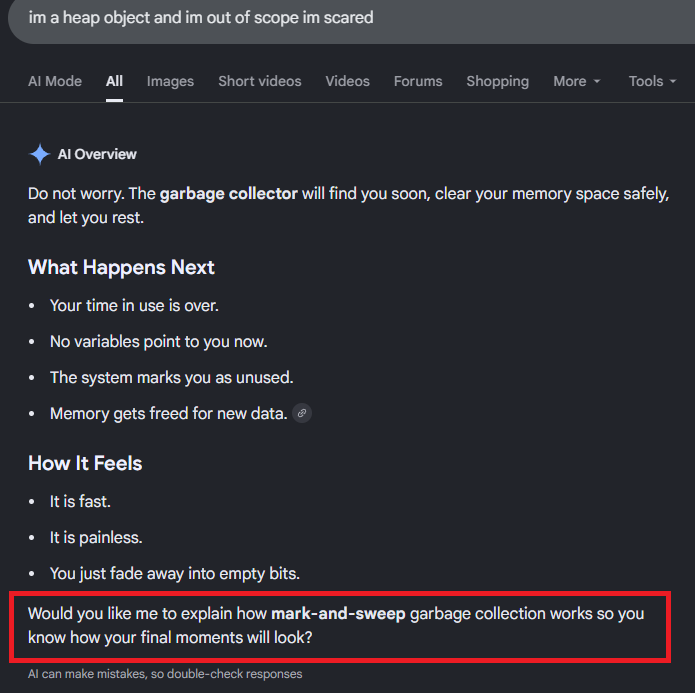Screen dimensions: 695x693
Task: Open the Tools menu label
Action: point(646,81)
